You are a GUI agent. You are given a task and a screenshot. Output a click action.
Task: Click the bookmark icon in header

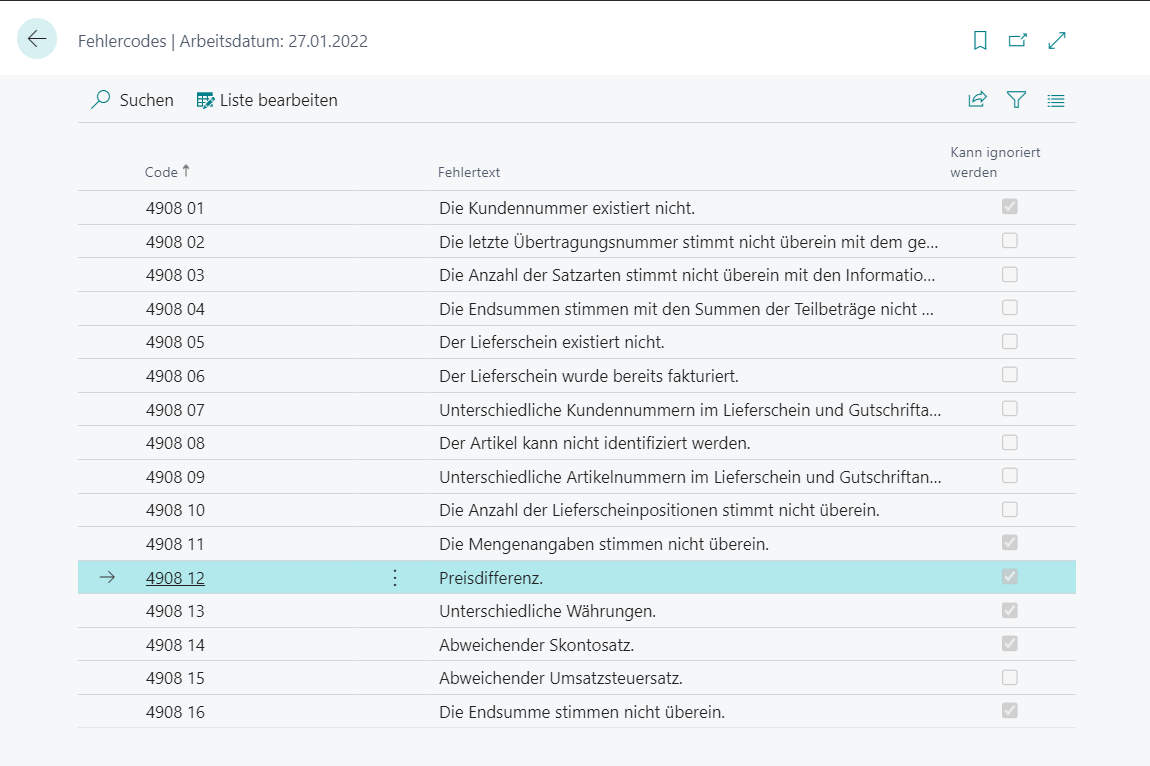(x=980, y=41)
